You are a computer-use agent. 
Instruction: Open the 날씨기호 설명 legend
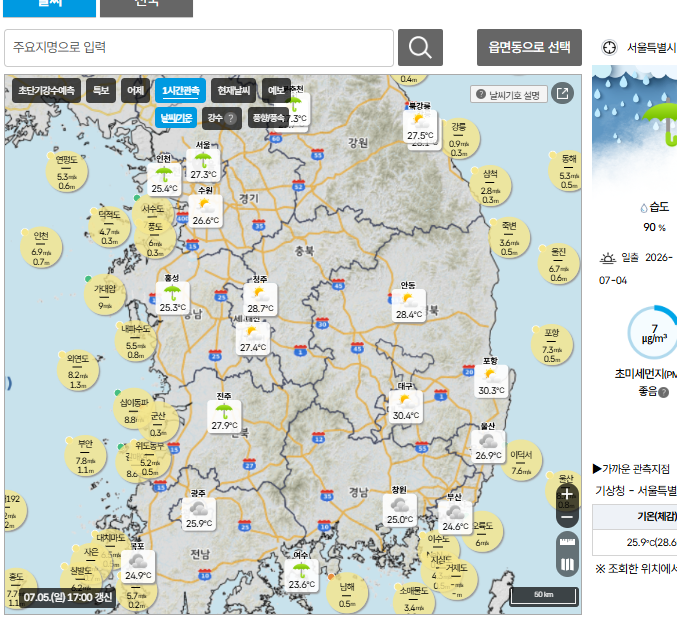(509, 94)
